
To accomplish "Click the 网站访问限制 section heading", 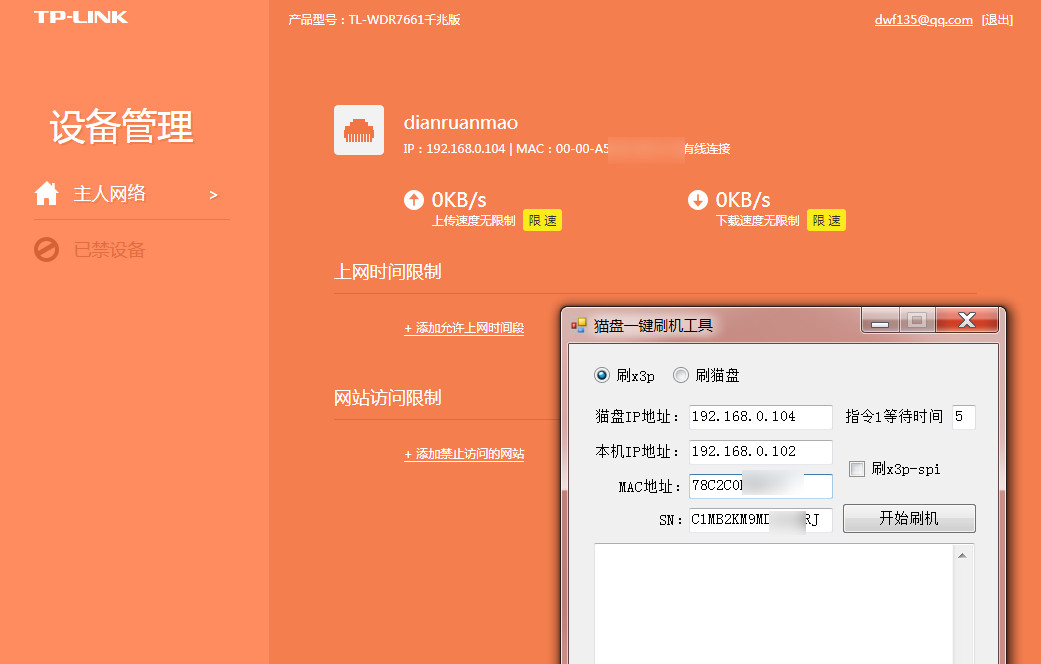I will (388, 398).
